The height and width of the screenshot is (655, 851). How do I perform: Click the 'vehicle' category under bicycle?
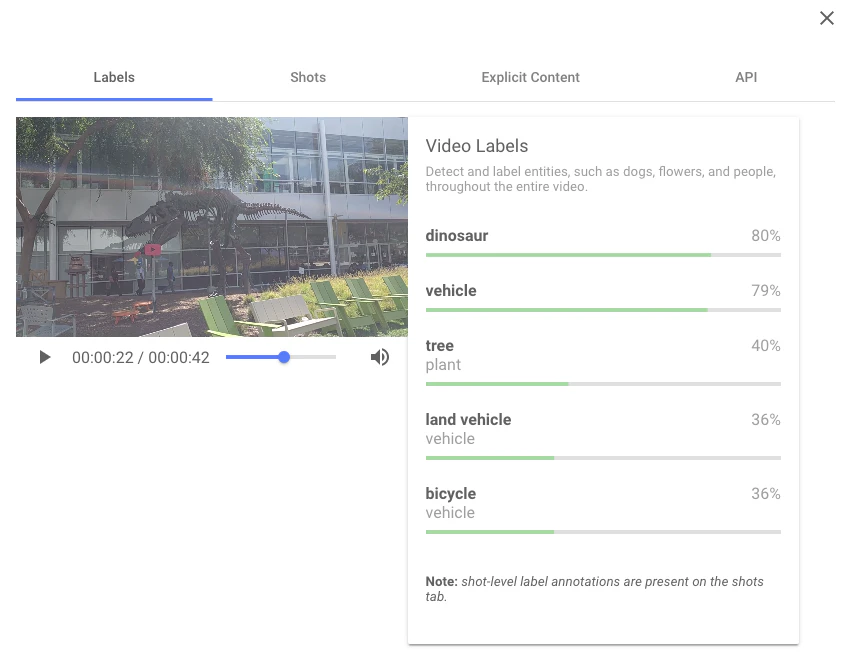tap(450, 513)
